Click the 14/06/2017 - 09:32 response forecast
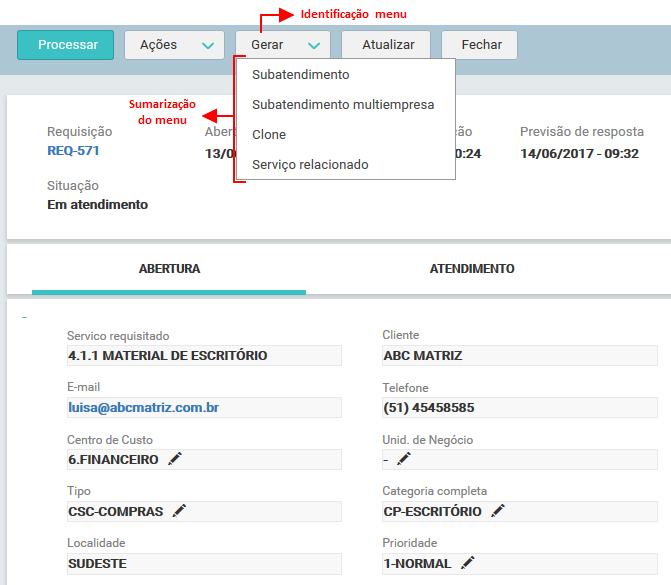The width and height of the screenshot is (671, 585). click(579, 154)
